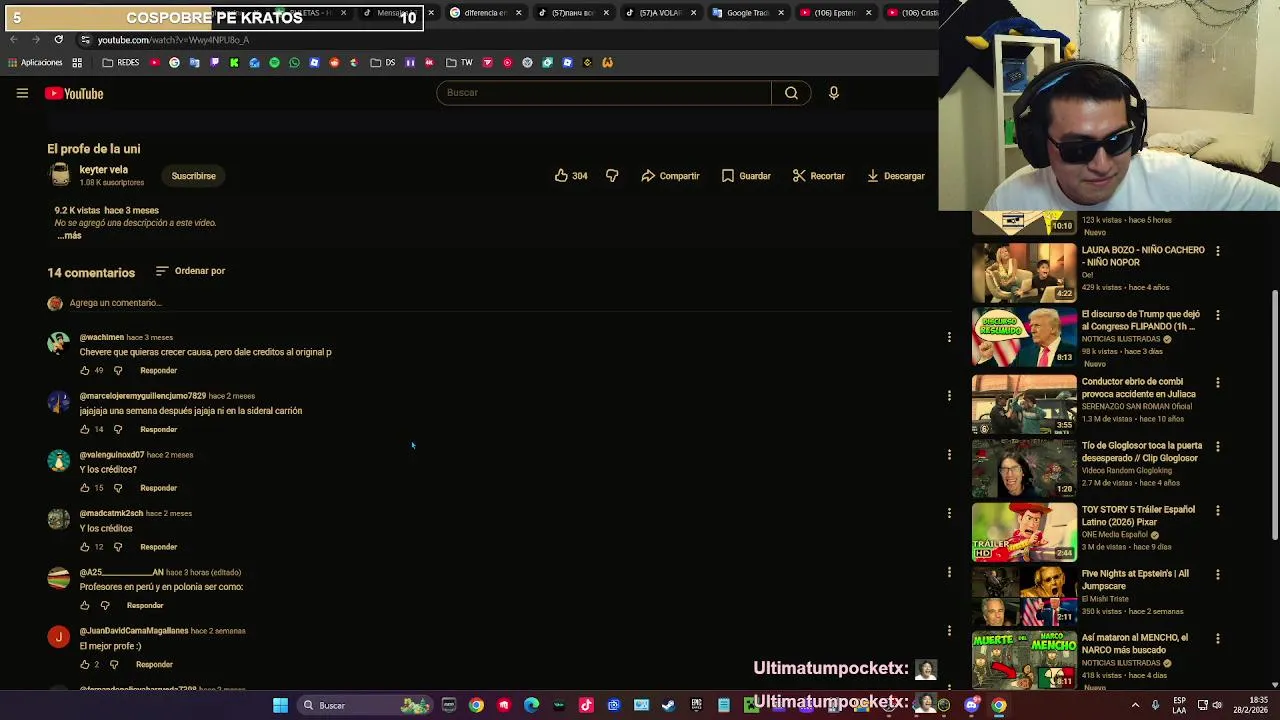Like @madcatmk2sch's comment
Viewport: 1280px width, 720px height.
tap(85, 547)
